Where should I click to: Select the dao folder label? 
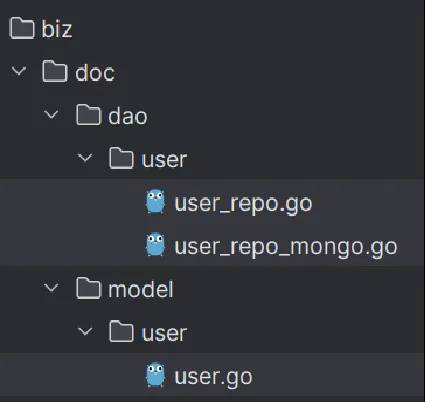click(128, 116)
